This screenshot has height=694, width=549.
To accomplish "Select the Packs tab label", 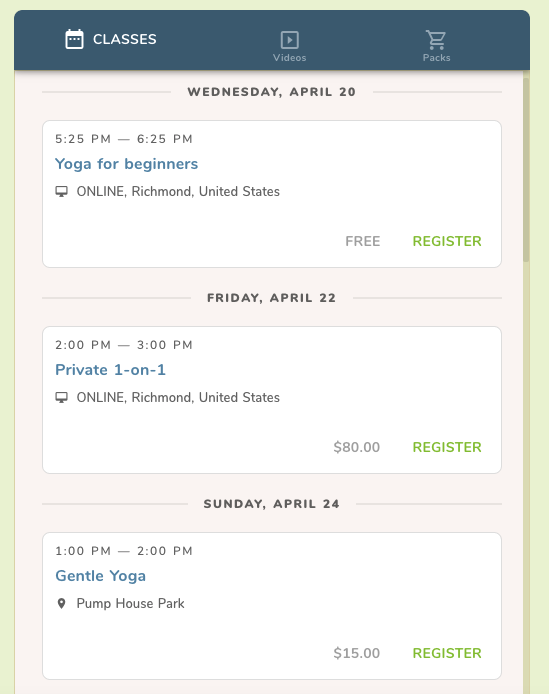I will 436,58.
